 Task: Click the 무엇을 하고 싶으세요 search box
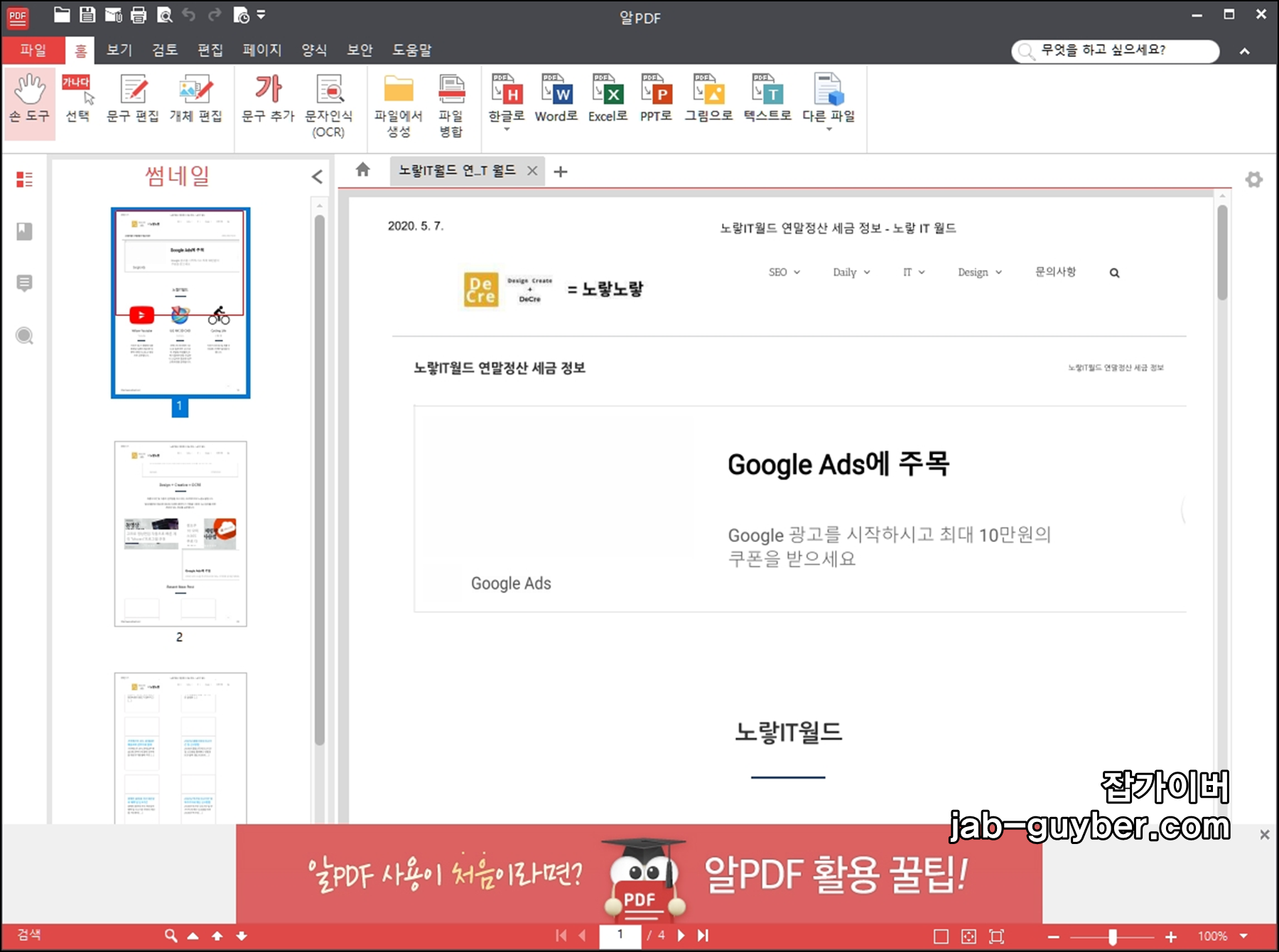pos(1116,50)
